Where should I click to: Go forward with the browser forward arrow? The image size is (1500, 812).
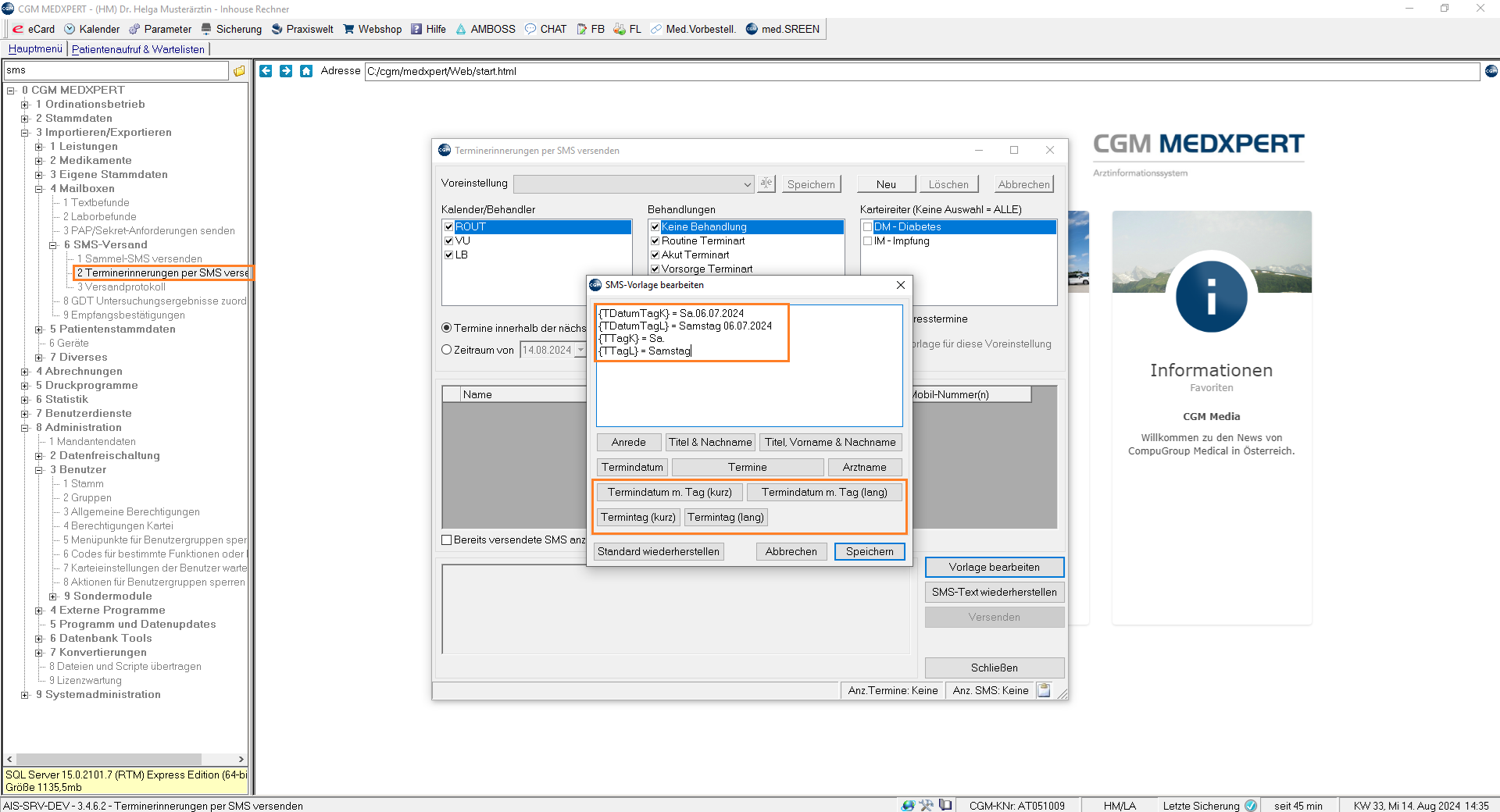286,71
